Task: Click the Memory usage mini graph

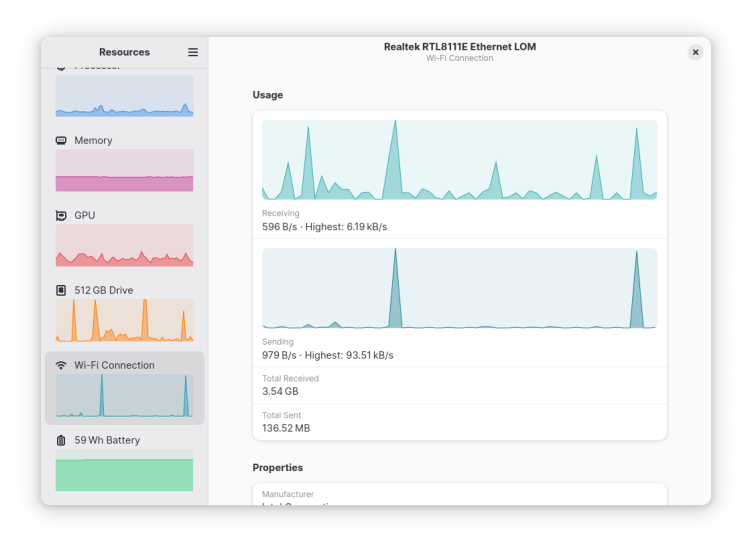Action: pyautogui.click(x=124, y=171)
